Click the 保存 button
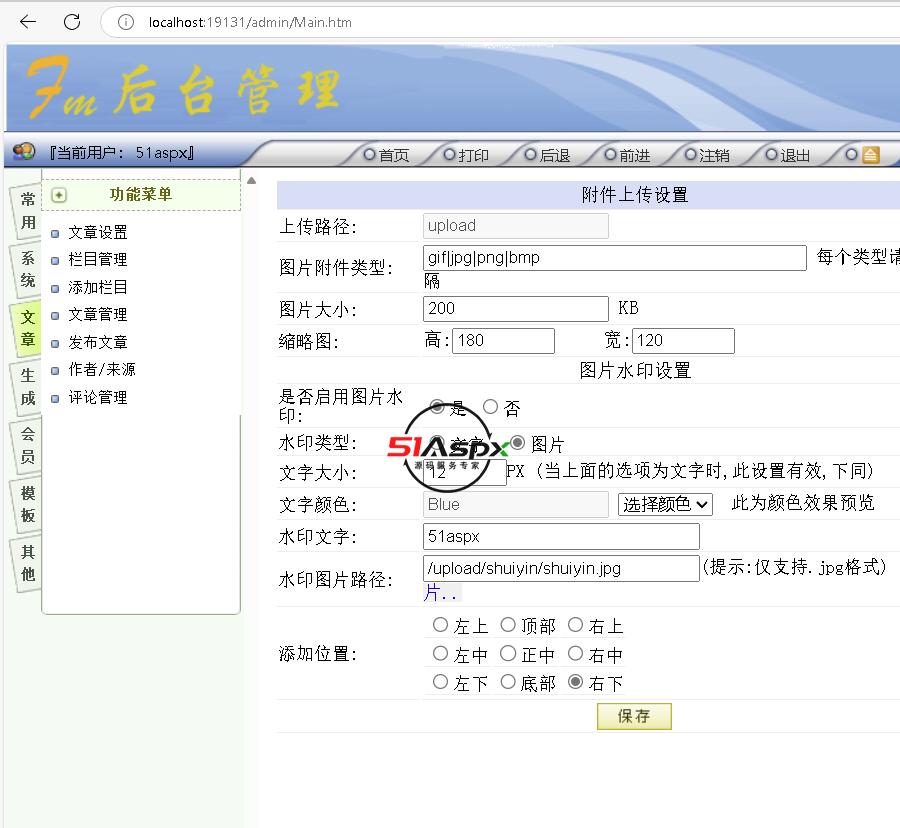Image resolution: width=900 pixels, height=828 pixels. click(634, 716)
